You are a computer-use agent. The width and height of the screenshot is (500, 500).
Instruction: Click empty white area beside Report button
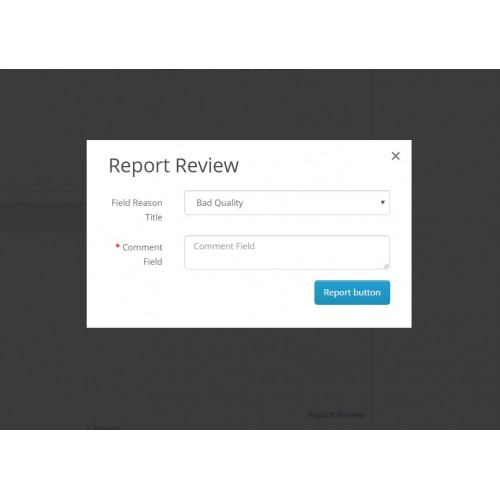(200, 293)
